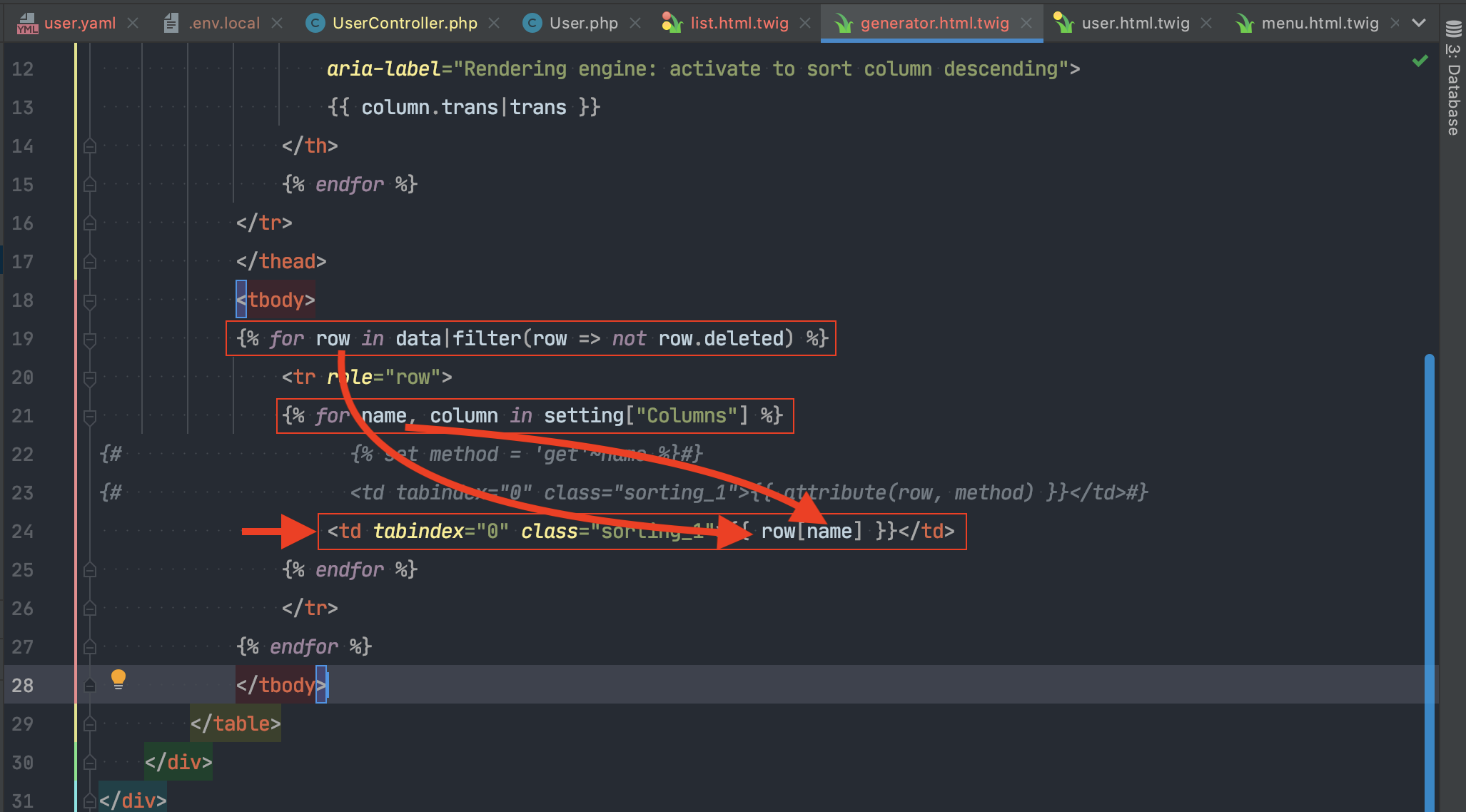Switch to menu.html.twig tab
Viewport: 1466px width, 812px height.
[1320, 23]
